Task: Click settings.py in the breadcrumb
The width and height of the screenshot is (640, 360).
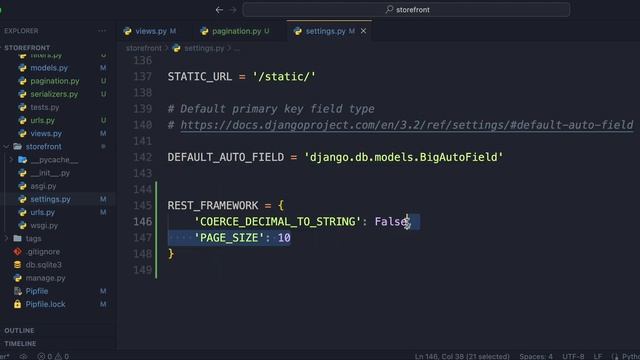Action: (x=204, y=48)
